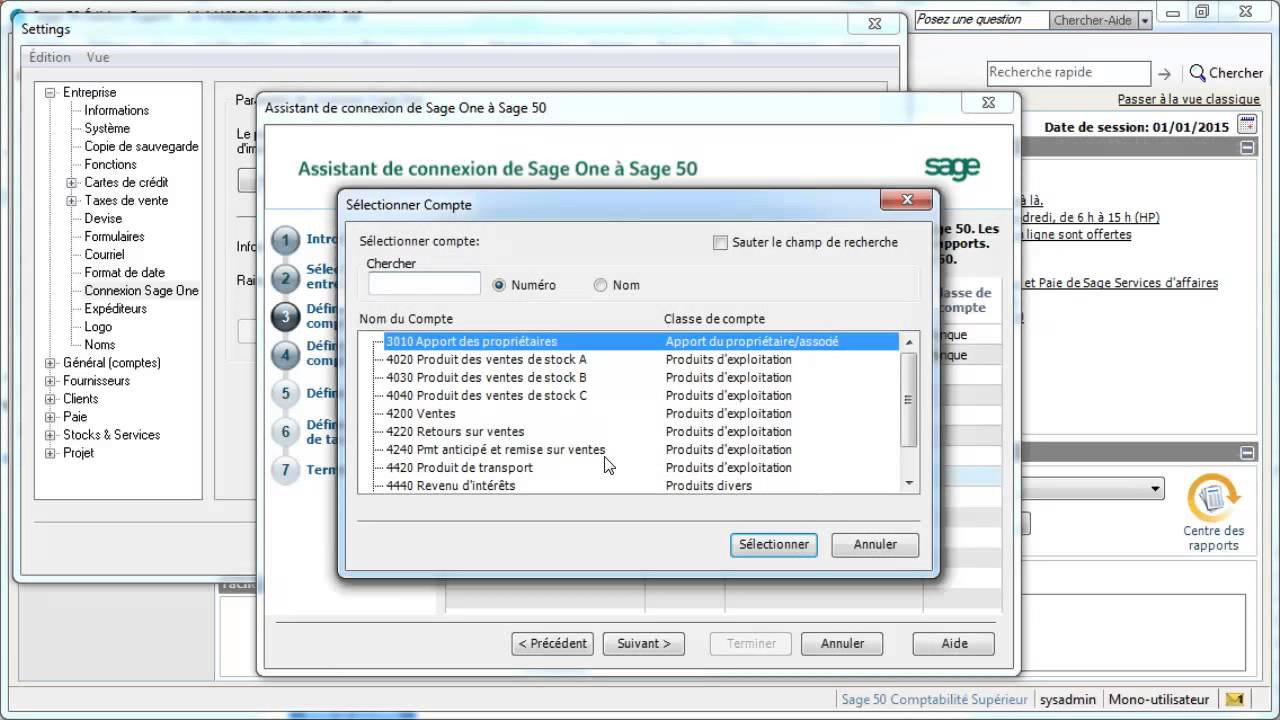Viewport: 1280px width, 720px height.
Task: Click the magnifier Chercher search icon
Action: (1197, 73)
